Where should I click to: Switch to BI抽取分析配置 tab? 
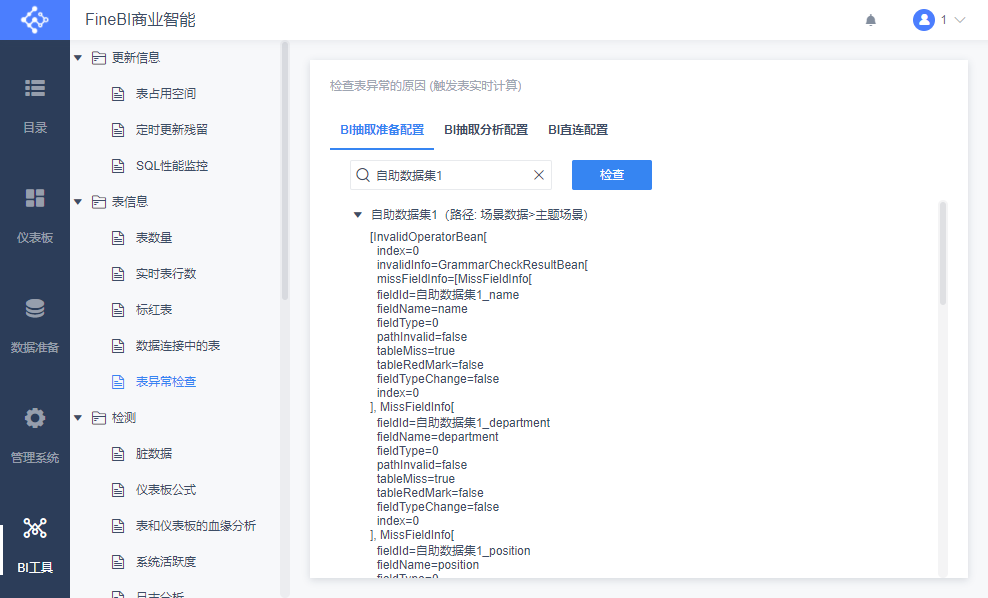click(x=486, y=130)
